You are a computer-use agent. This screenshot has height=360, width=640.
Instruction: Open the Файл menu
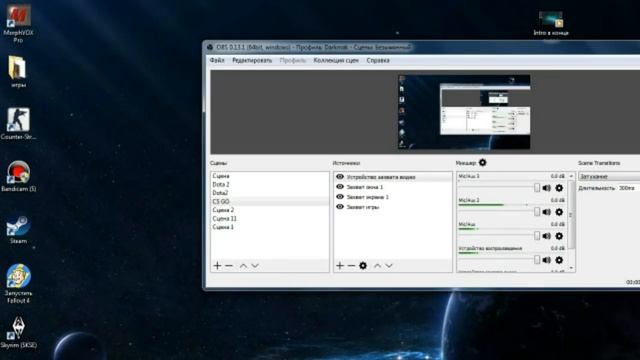point(217,60)
